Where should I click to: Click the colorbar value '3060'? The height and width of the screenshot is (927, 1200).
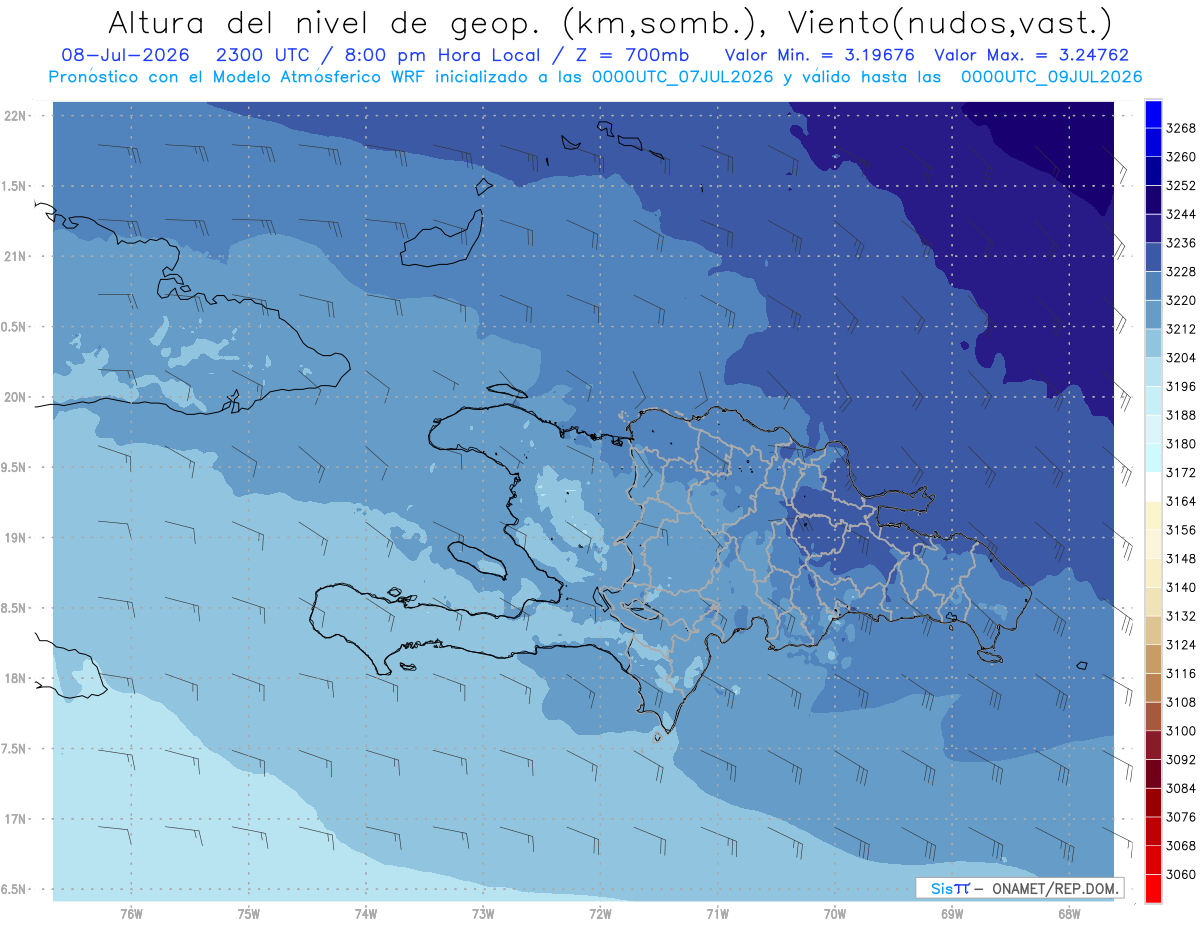[x=1181, y=875]
